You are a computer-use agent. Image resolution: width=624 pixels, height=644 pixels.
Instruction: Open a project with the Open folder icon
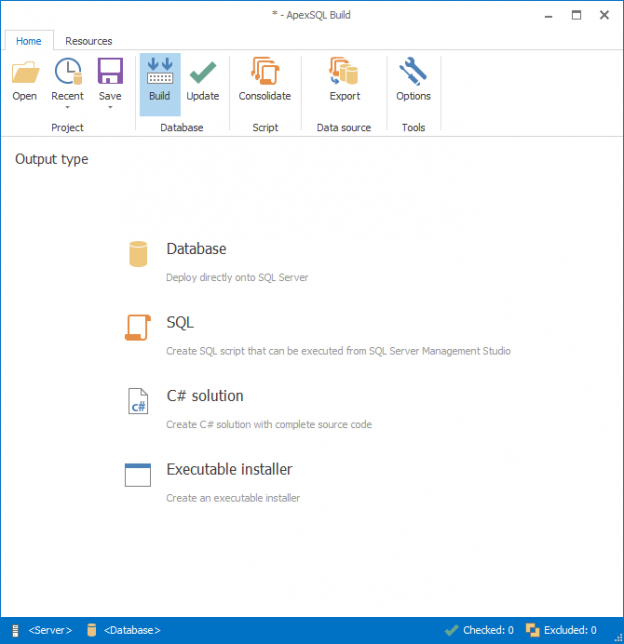pos(25,72)
